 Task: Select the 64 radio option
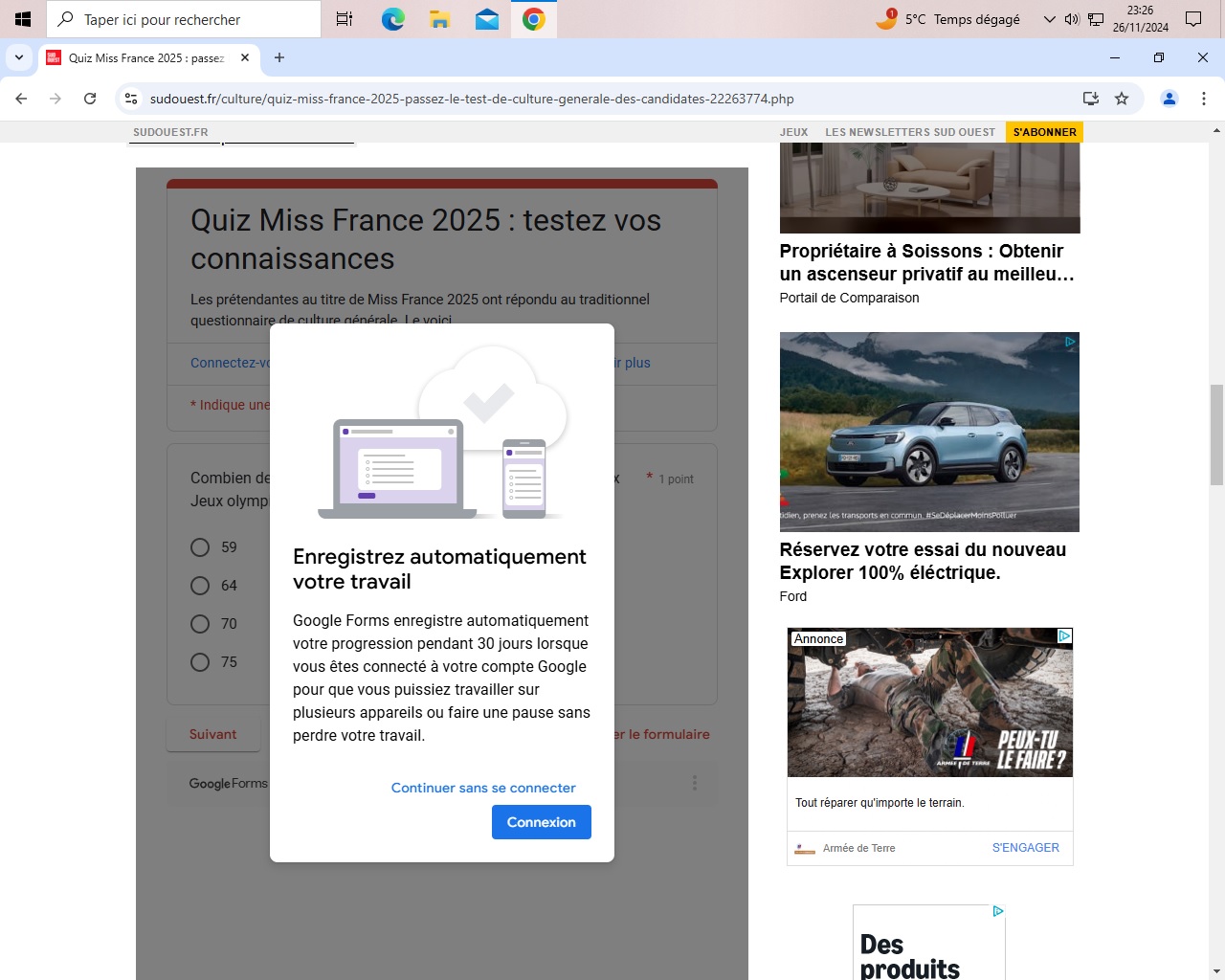point(200,586)
